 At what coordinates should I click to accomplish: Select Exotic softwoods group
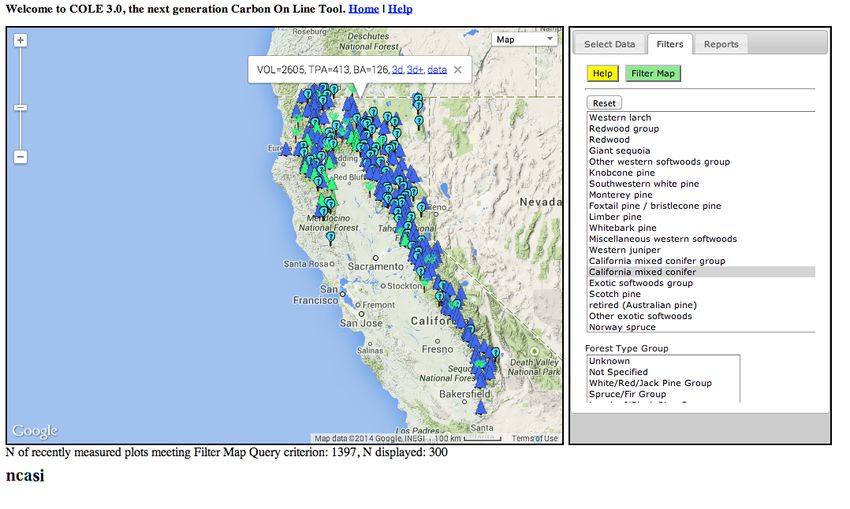coord(701,283)
